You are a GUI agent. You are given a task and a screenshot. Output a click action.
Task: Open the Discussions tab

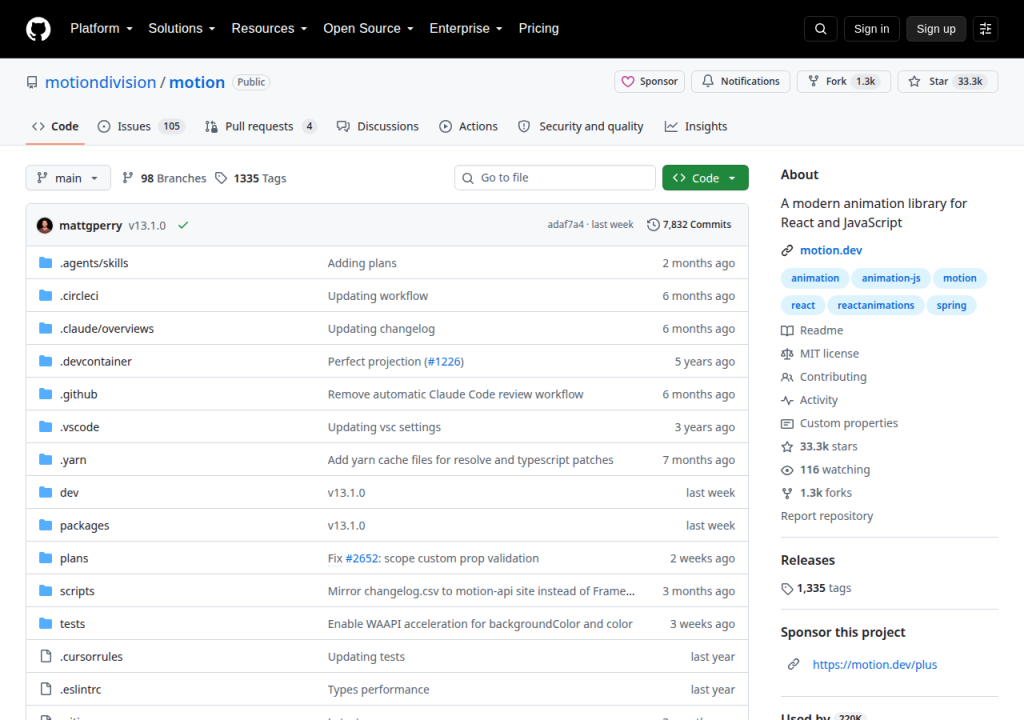pos(377,126)
